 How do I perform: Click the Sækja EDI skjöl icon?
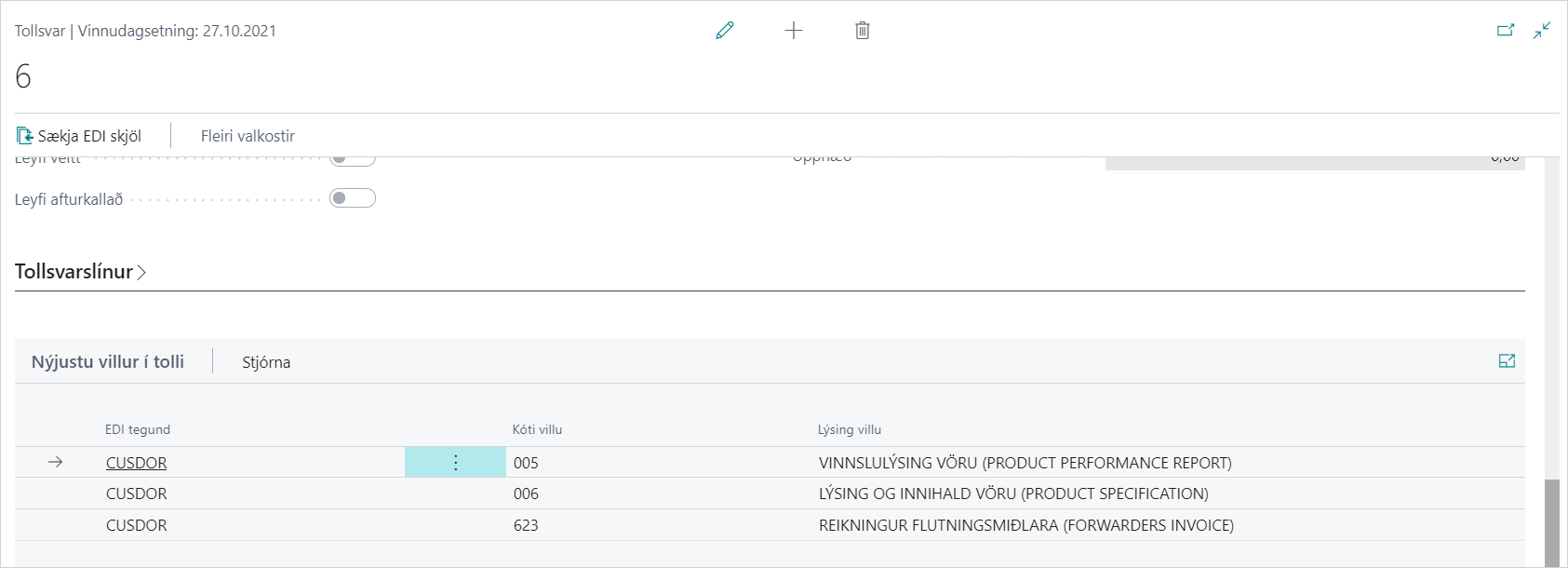point(25,136)
